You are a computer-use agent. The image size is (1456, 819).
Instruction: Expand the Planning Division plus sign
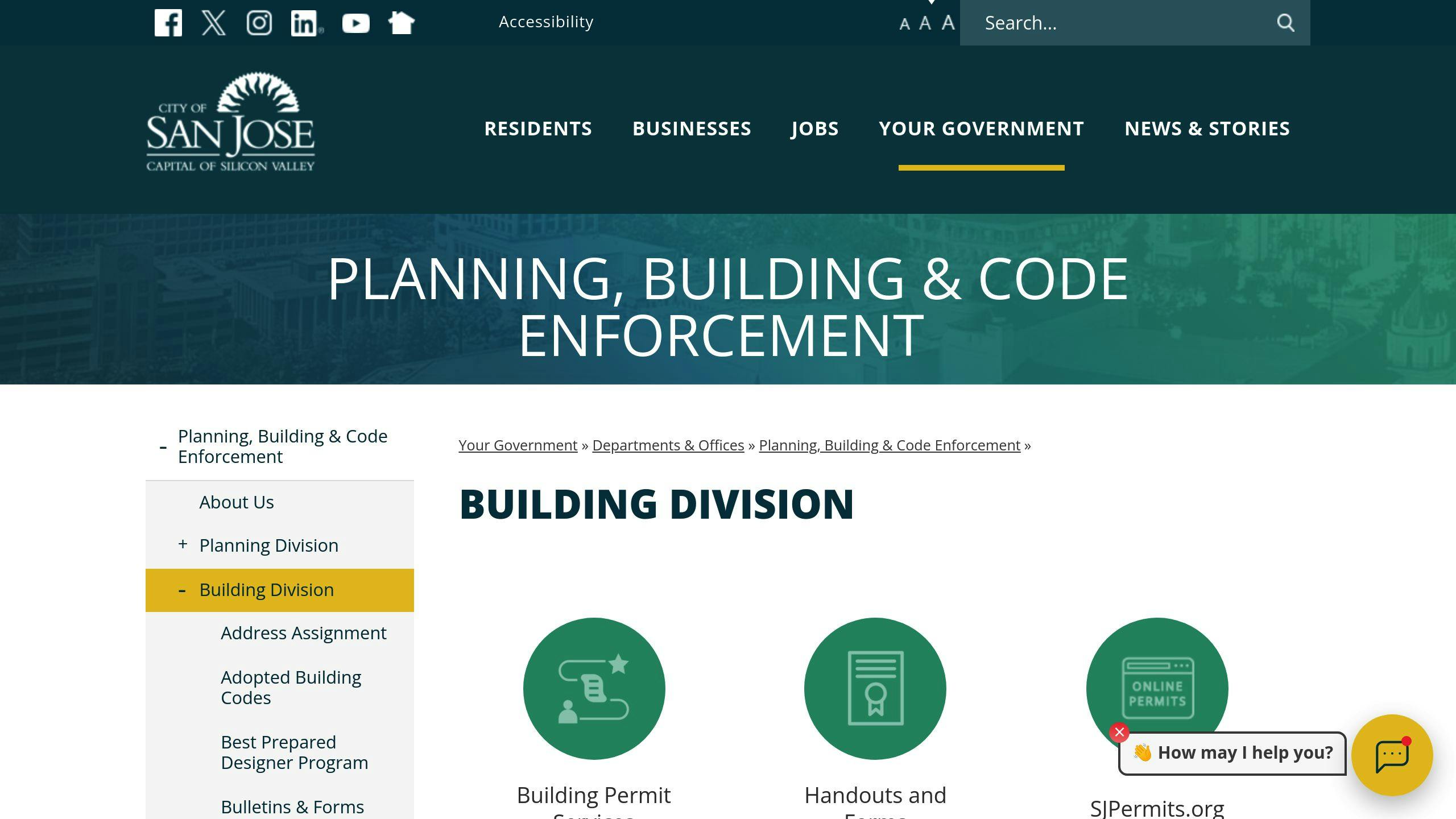[183, 544]
